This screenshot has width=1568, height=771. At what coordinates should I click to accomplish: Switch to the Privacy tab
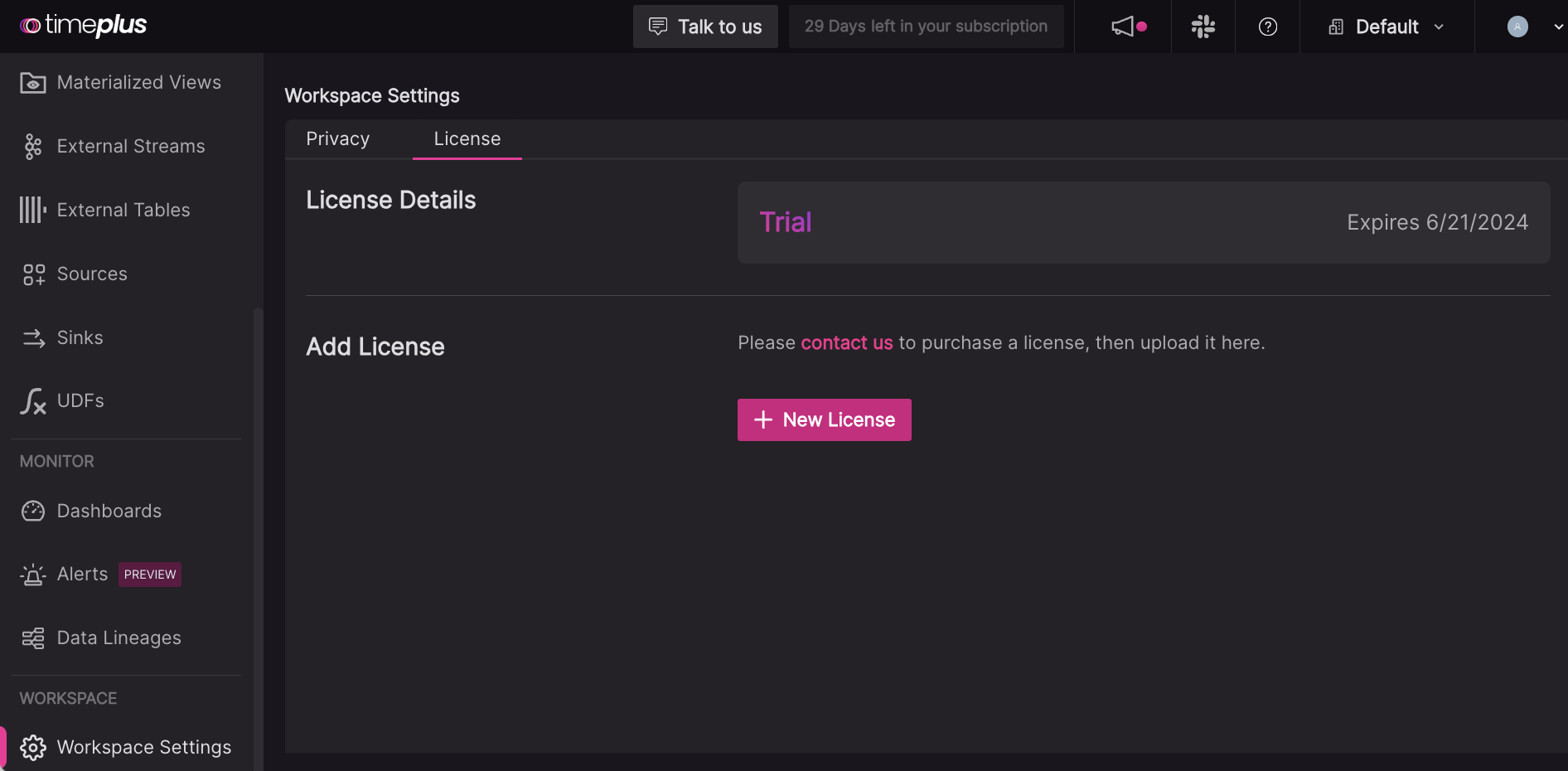(338, 139)
